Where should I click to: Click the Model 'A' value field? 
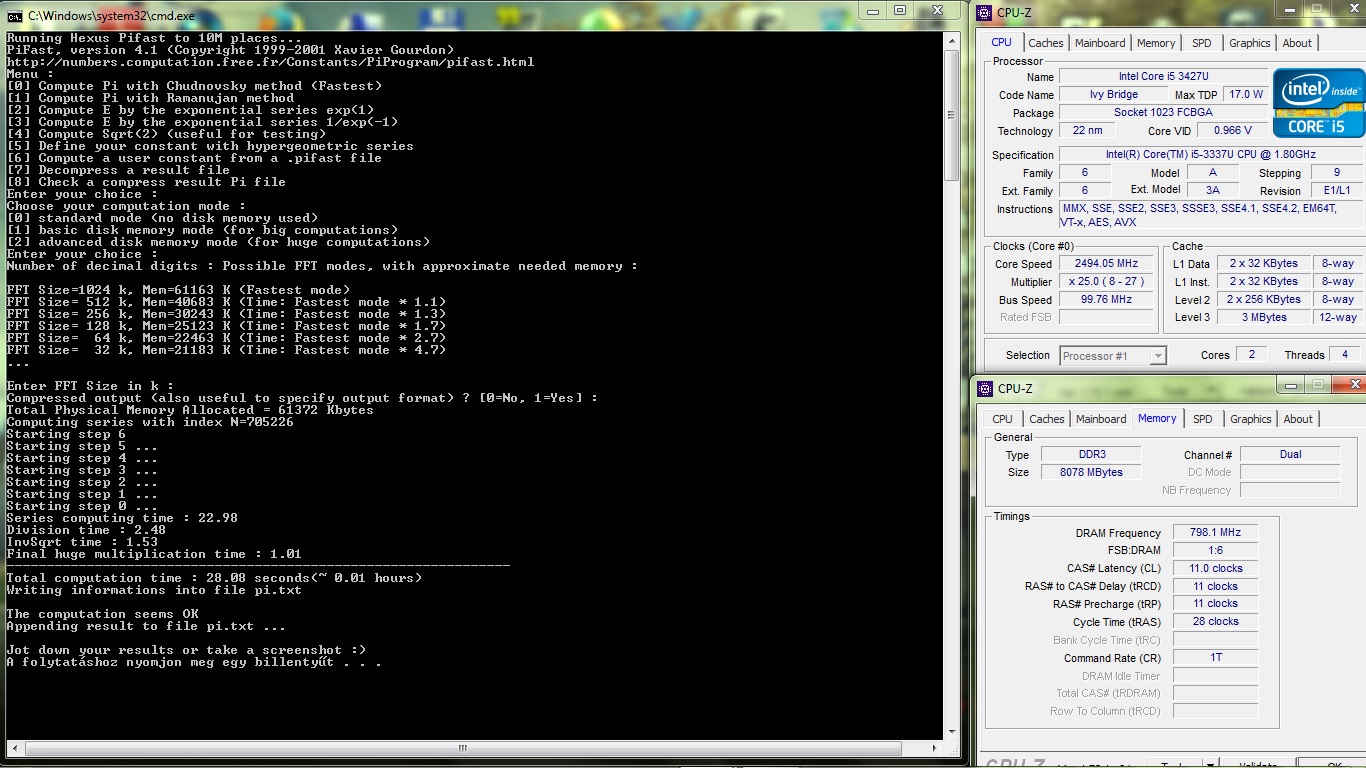point(1212,173)
